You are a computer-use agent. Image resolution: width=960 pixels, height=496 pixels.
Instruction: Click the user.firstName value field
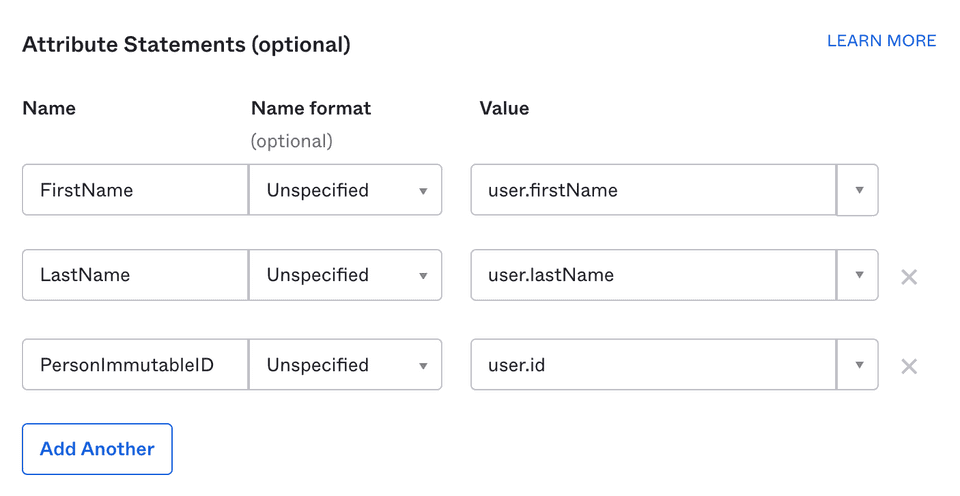point(653,190)
